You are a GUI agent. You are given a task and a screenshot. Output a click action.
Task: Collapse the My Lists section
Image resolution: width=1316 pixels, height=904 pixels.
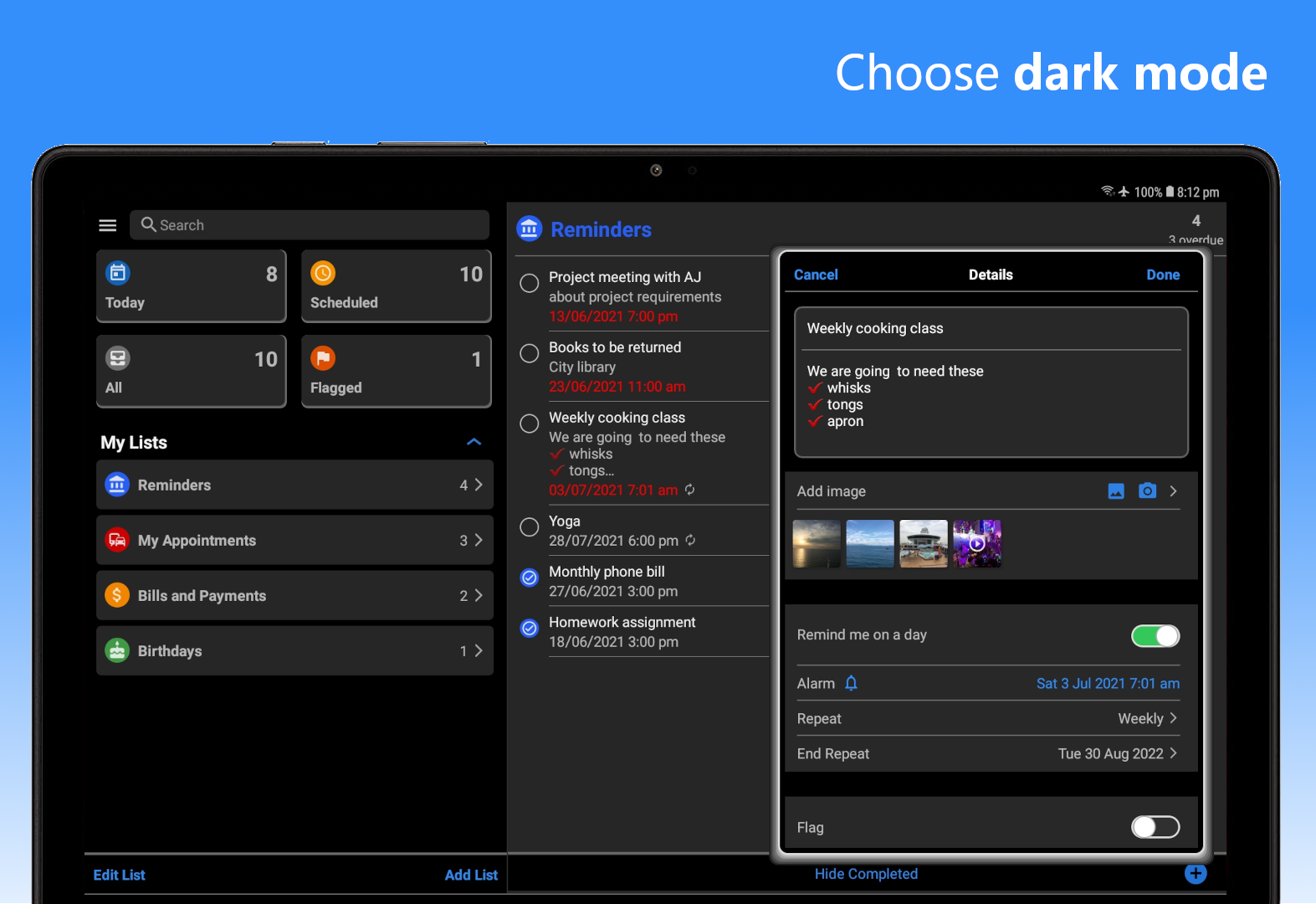[474, 442]
